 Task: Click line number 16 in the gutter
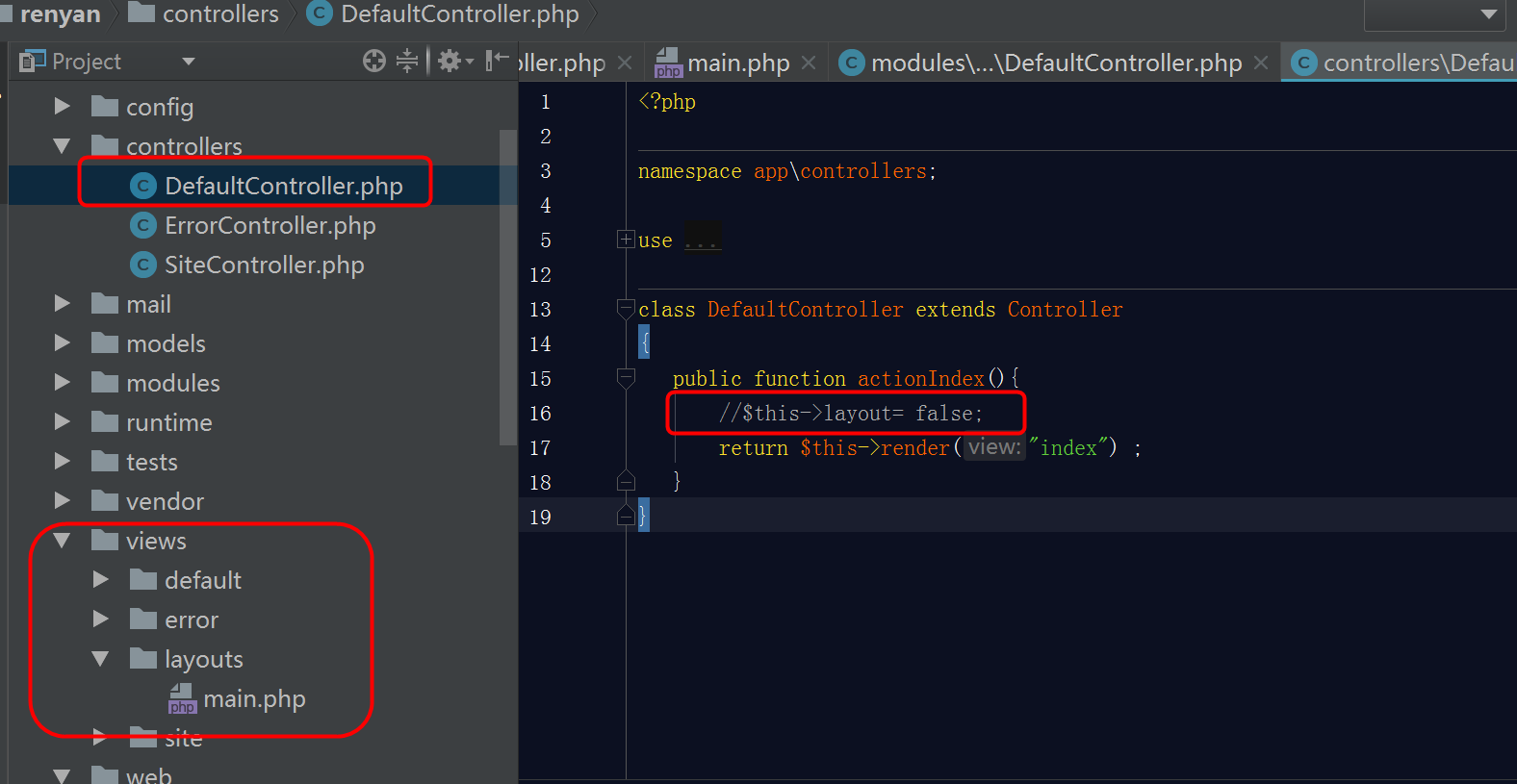[540, 413]
